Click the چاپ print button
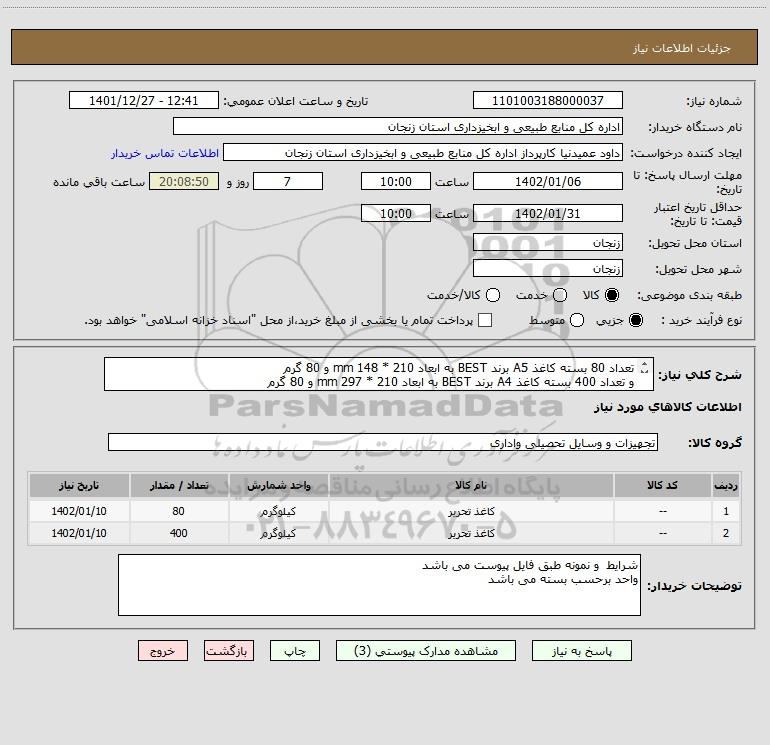This screenshot has width=770, height=745. (295, 651)
